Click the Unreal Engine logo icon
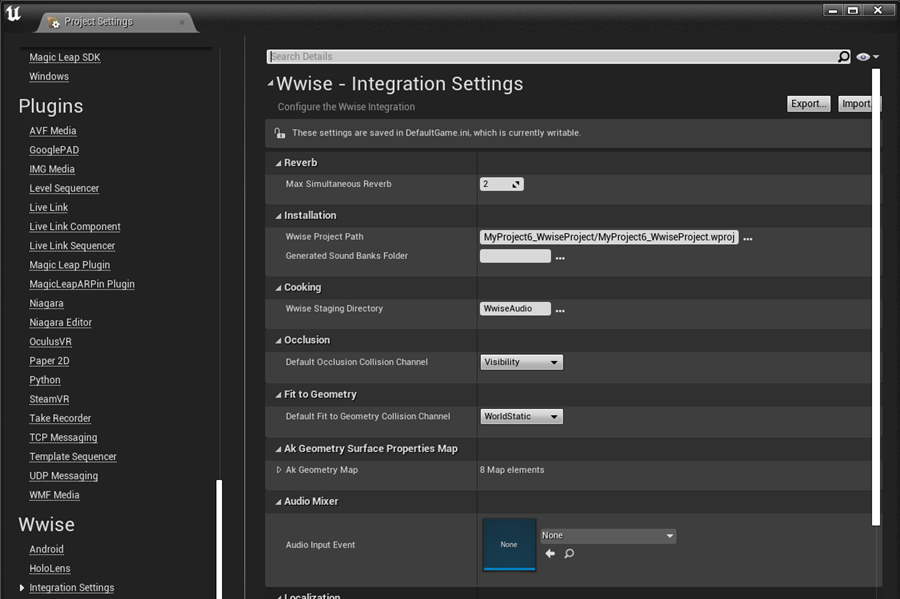Screen dimensions: 900x599 pos(13,13)
